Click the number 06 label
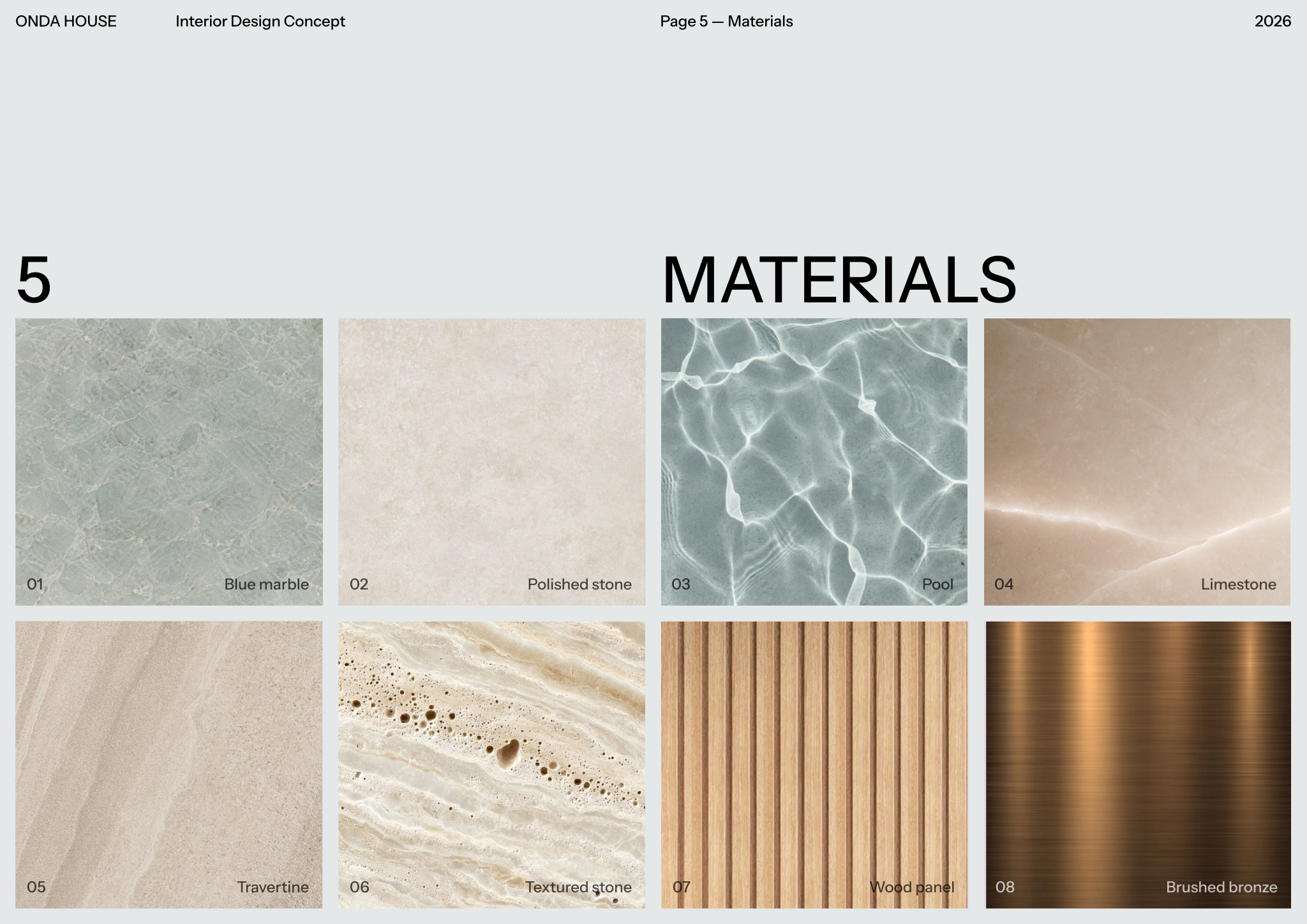Viewport: 1307px width, 924px height. (359, 887)
